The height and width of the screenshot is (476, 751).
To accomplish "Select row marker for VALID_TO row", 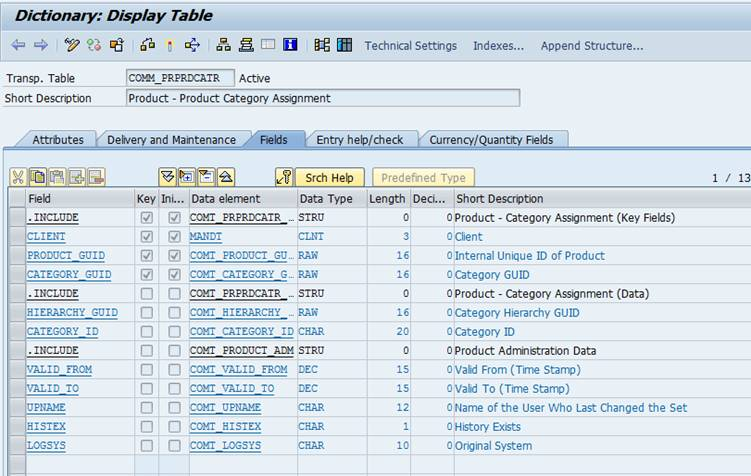I will point(17,388).
